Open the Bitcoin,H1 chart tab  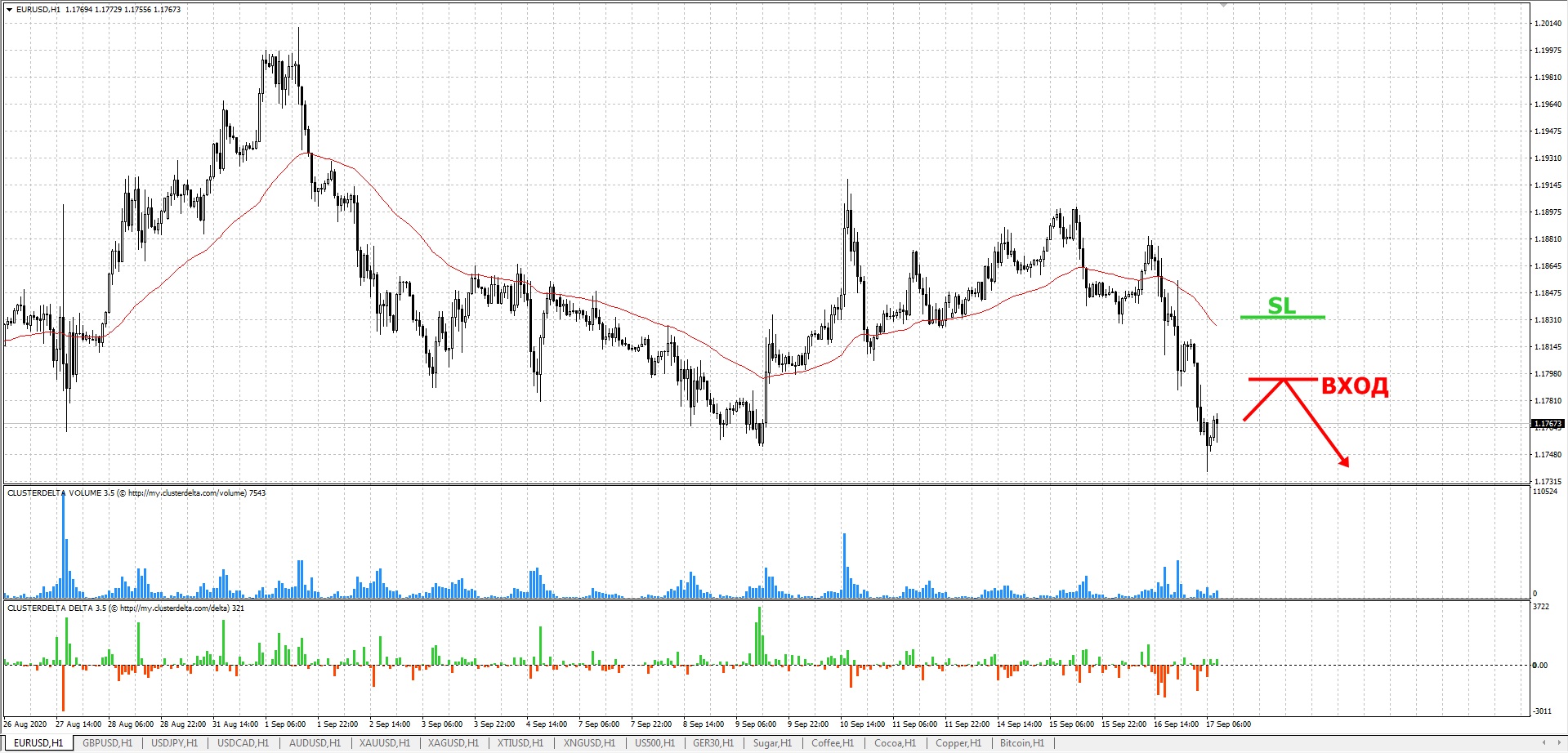pos(1021,743)
